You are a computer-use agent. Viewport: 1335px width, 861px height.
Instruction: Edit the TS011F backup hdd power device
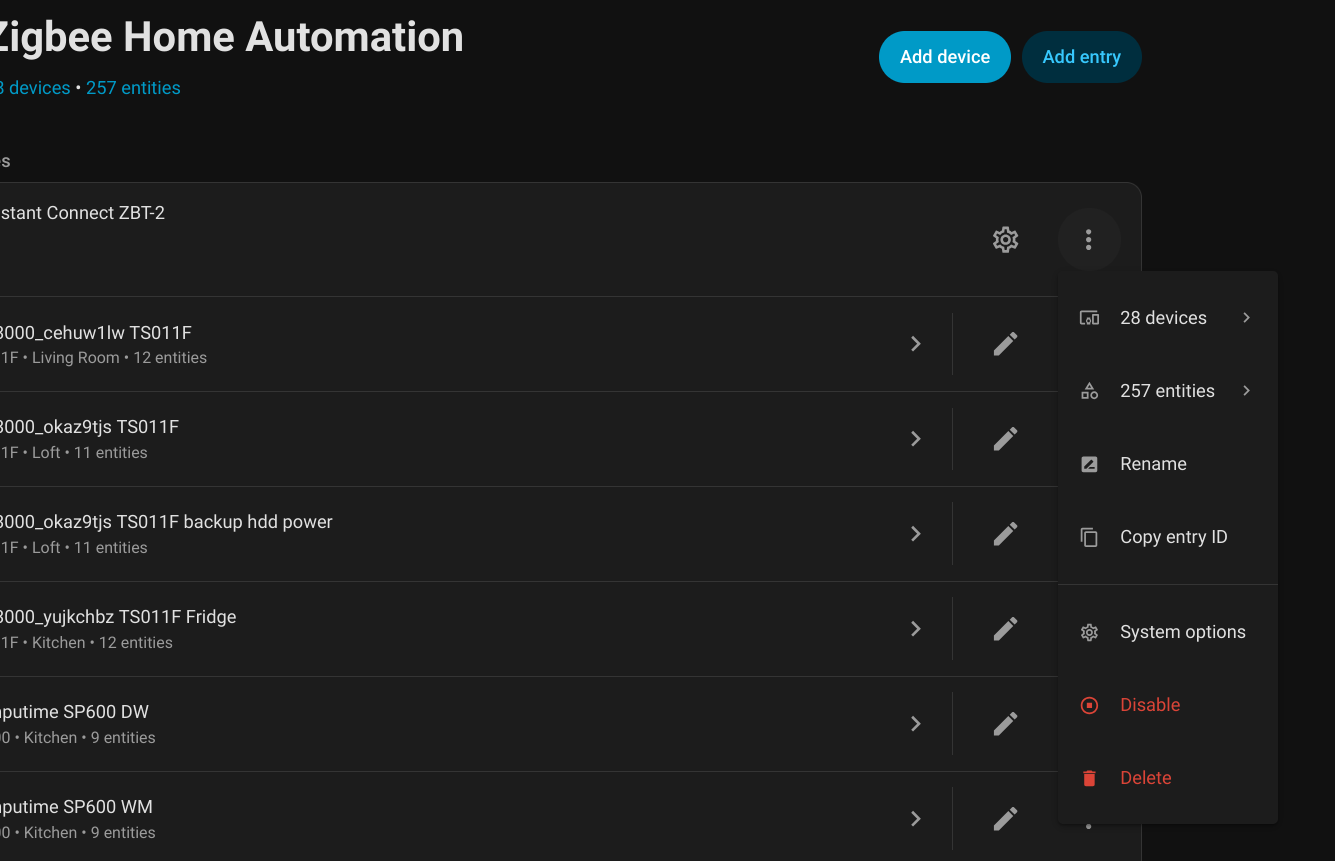(1004, 533)
